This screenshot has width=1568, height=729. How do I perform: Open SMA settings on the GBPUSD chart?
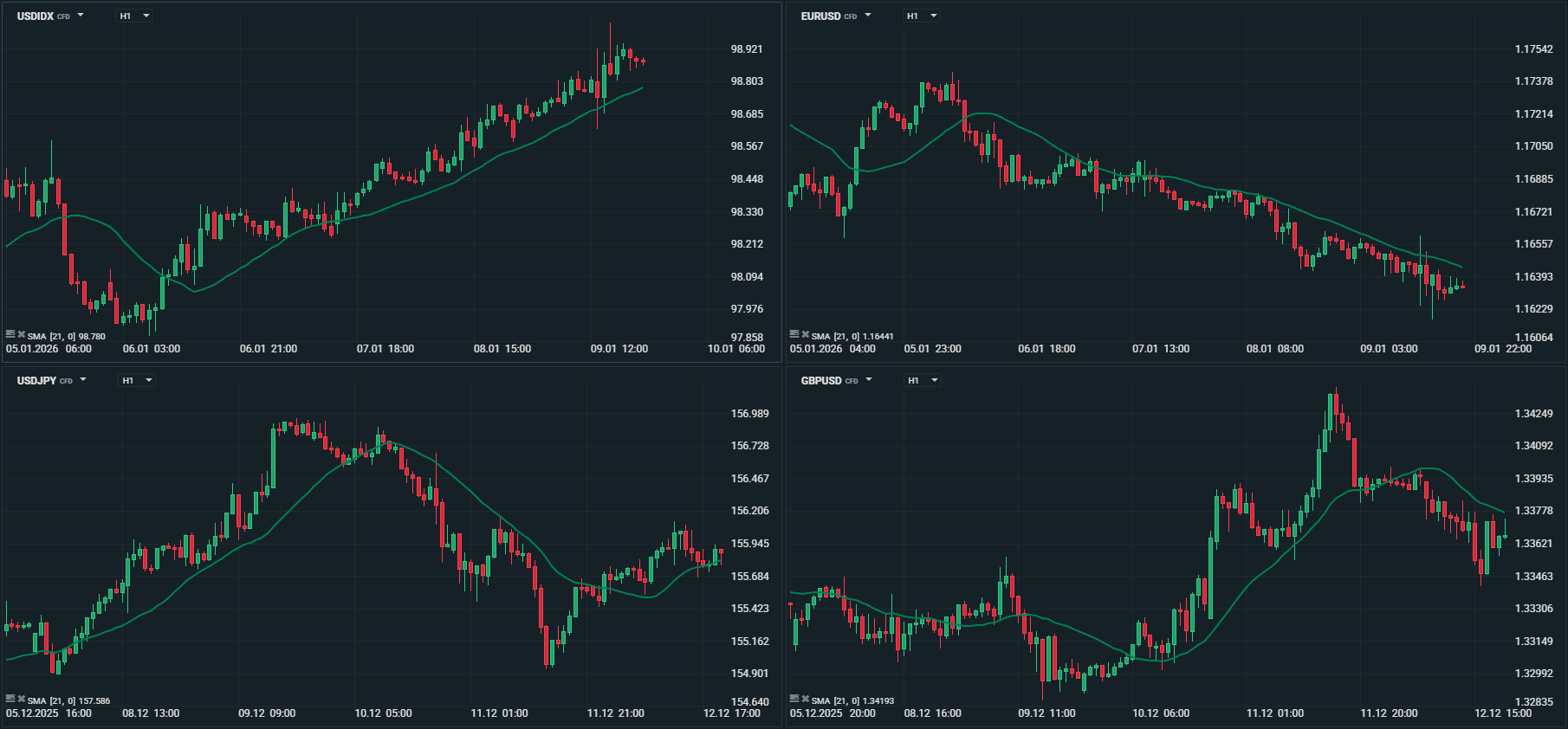pos(794,699)
